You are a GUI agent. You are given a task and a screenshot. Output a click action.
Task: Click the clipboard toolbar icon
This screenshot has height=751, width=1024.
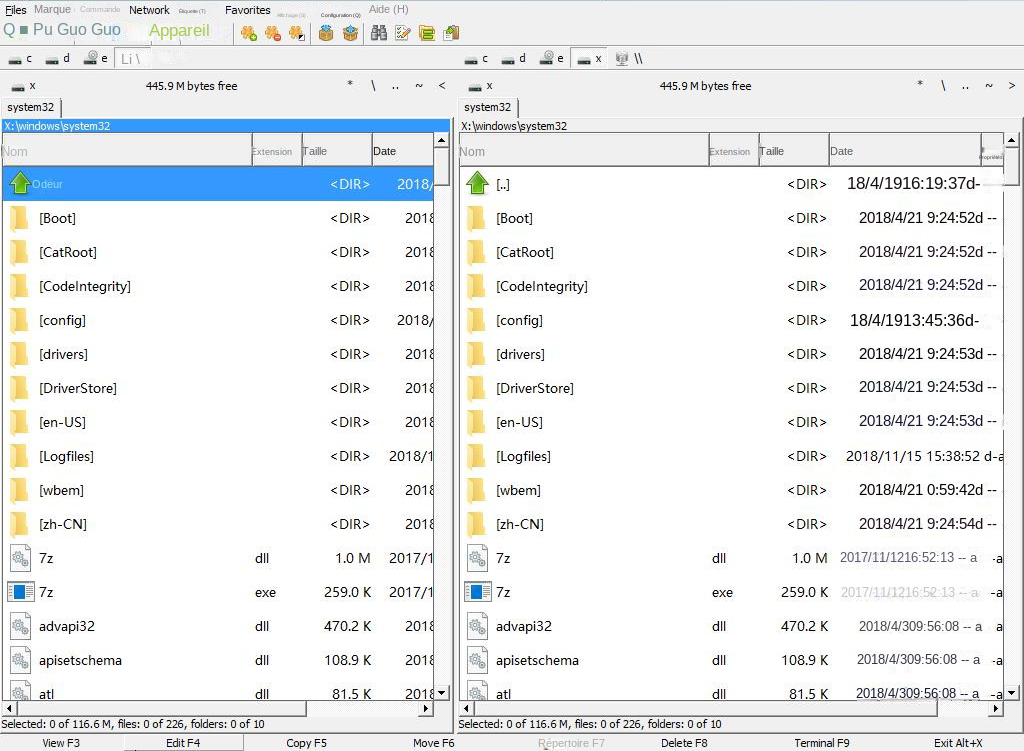click(x=449, y=33)
